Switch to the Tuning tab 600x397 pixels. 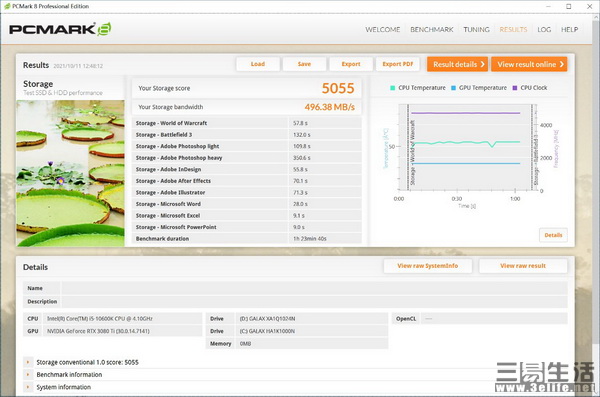(476, 29)
